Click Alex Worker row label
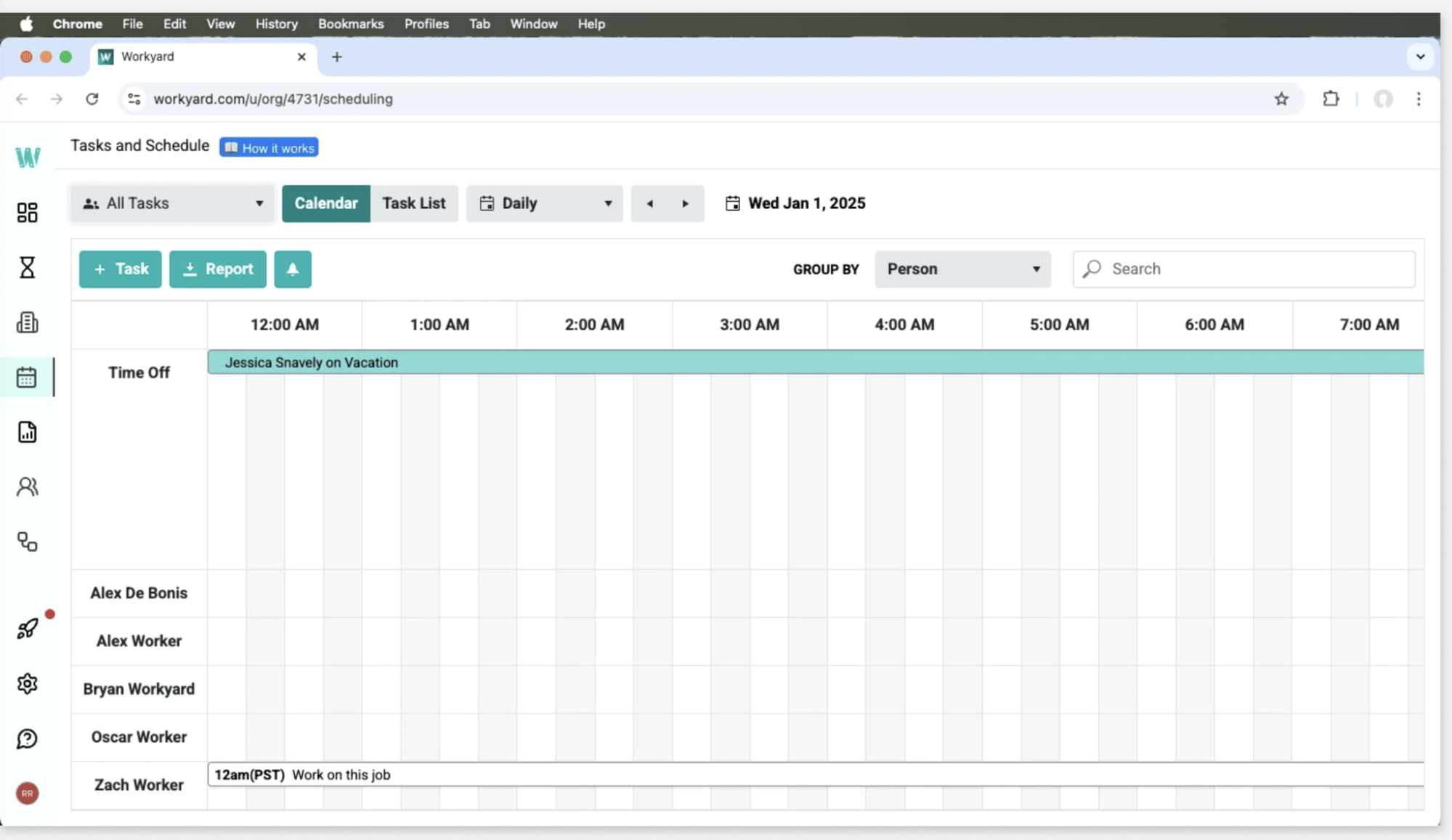This screenshot has height=840, width=1452. [x=139, y=641]
